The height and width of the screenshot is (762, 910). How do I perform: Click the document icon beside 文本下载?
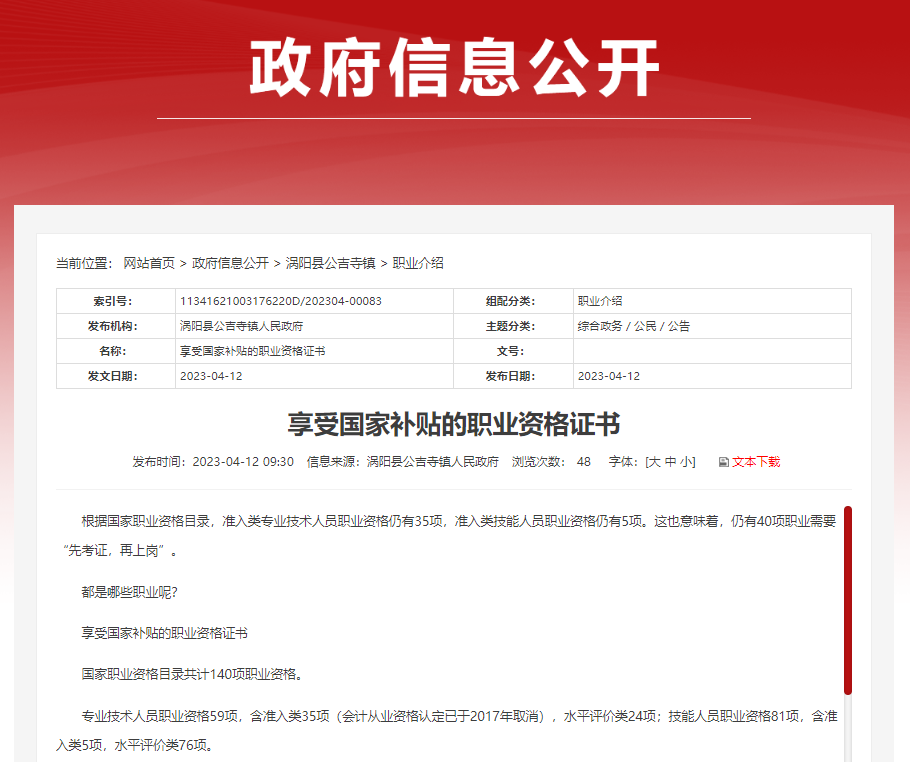[723, 462]
